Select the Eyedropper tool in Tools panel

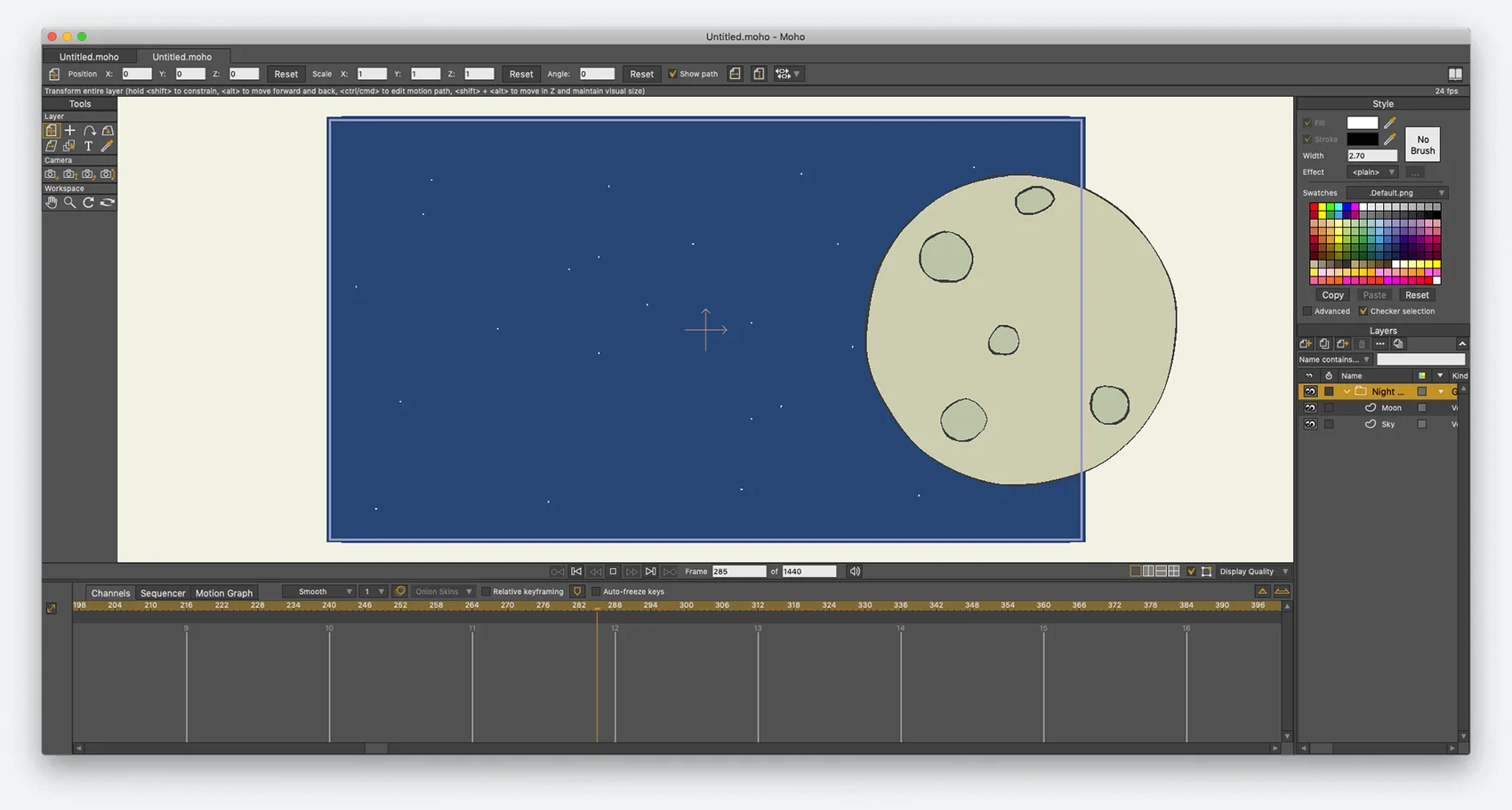pos(108,146)
